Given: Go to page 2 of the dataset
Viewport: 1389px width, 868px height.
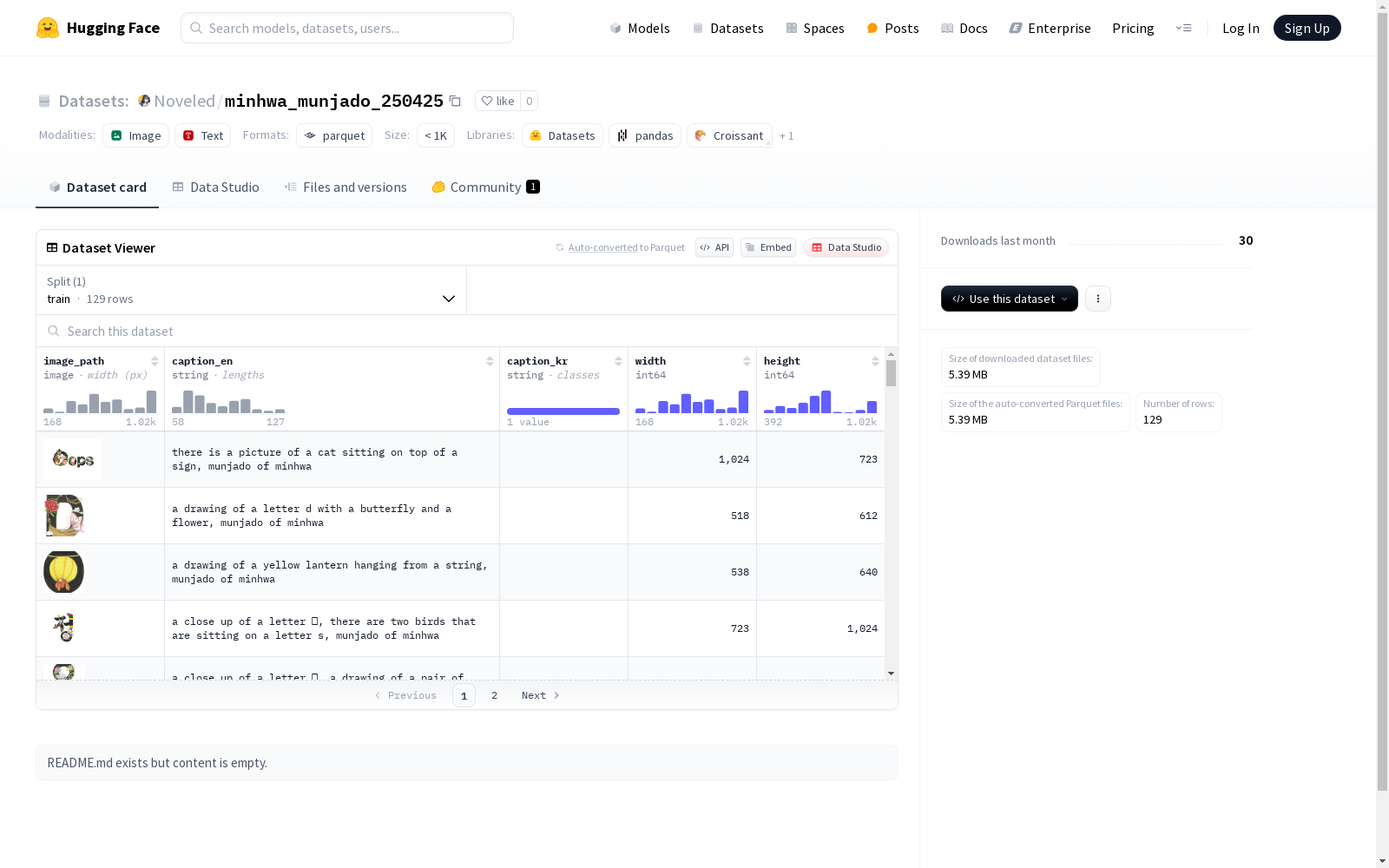Looking at the screenshot, I should pos(494,695).
